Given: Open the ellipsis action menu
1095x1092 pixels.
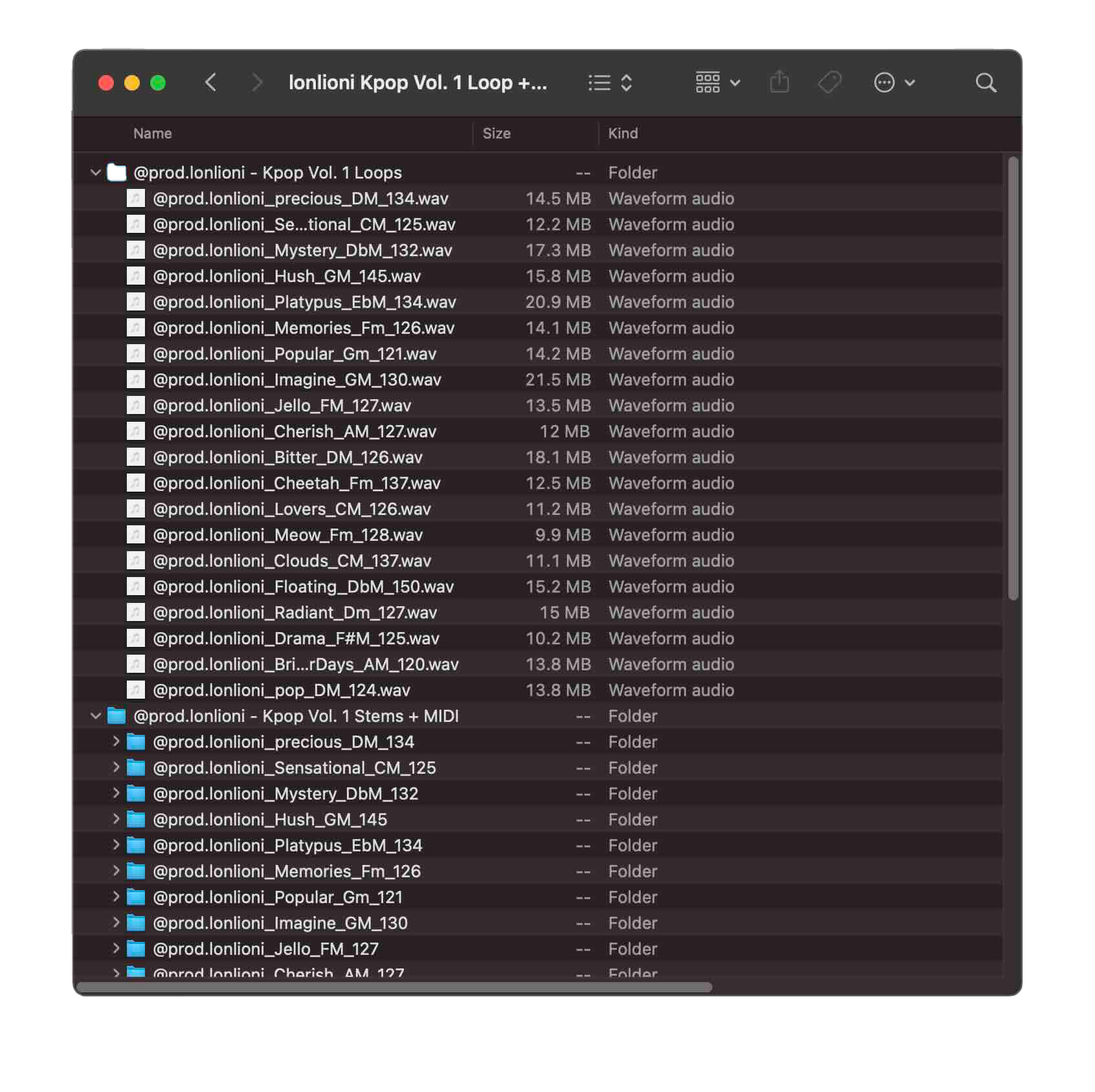Looking at the screenshot, I should click(894, 83).
